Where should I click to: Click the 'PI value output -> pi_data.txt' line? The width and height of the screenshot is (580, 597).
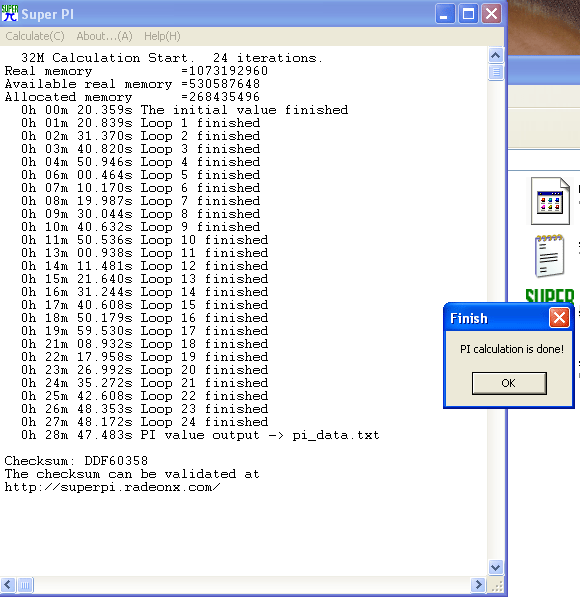click(x=200, y=435)
